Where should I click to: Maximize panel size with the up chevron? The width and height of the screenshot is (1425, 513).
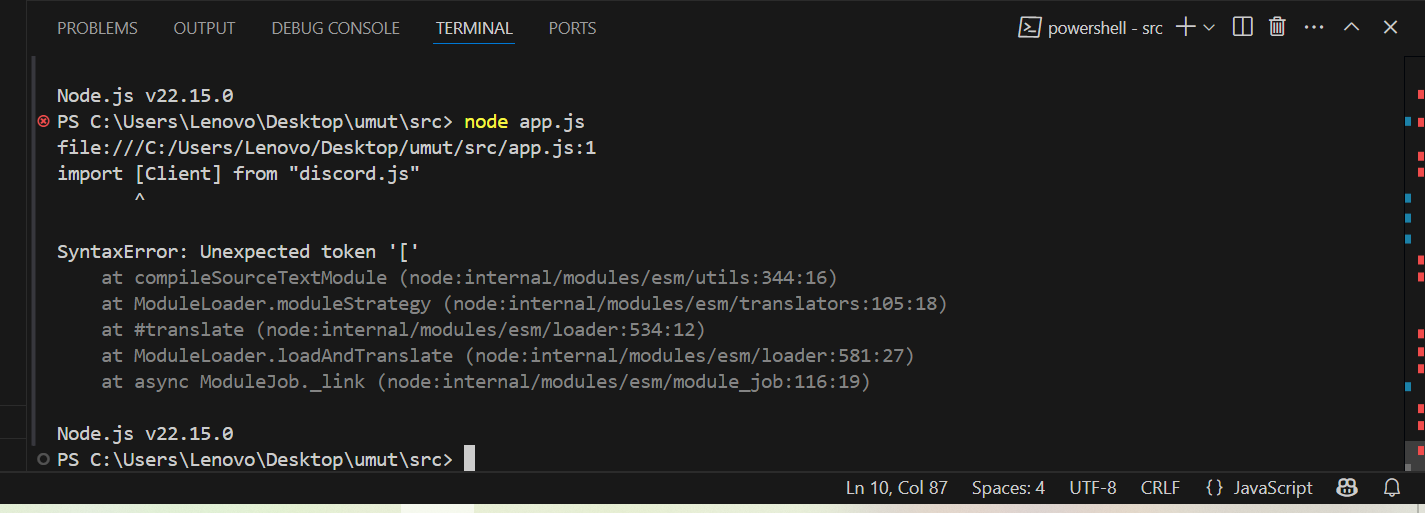1351,27
